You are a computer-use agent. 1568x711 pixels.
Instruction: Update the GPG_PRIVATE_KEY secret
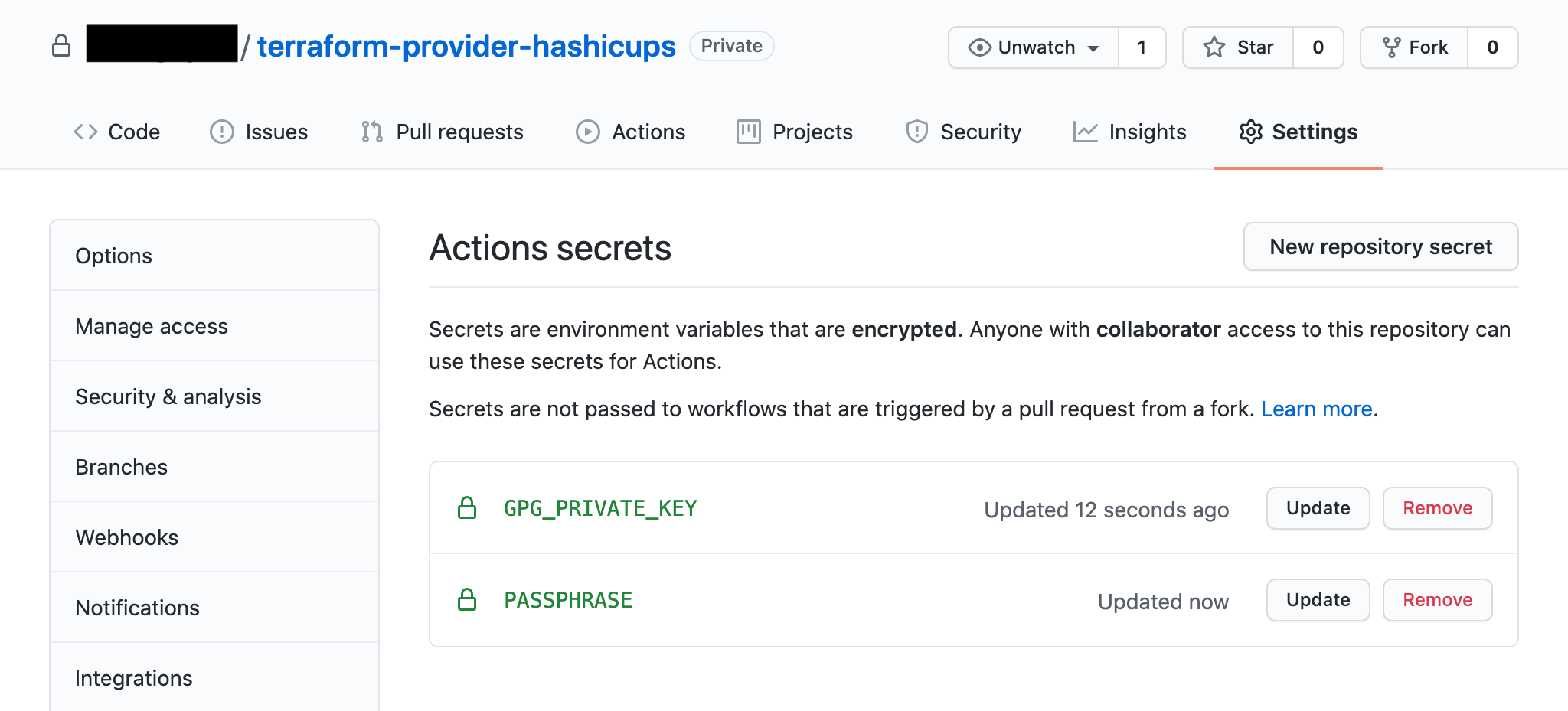1318,508
